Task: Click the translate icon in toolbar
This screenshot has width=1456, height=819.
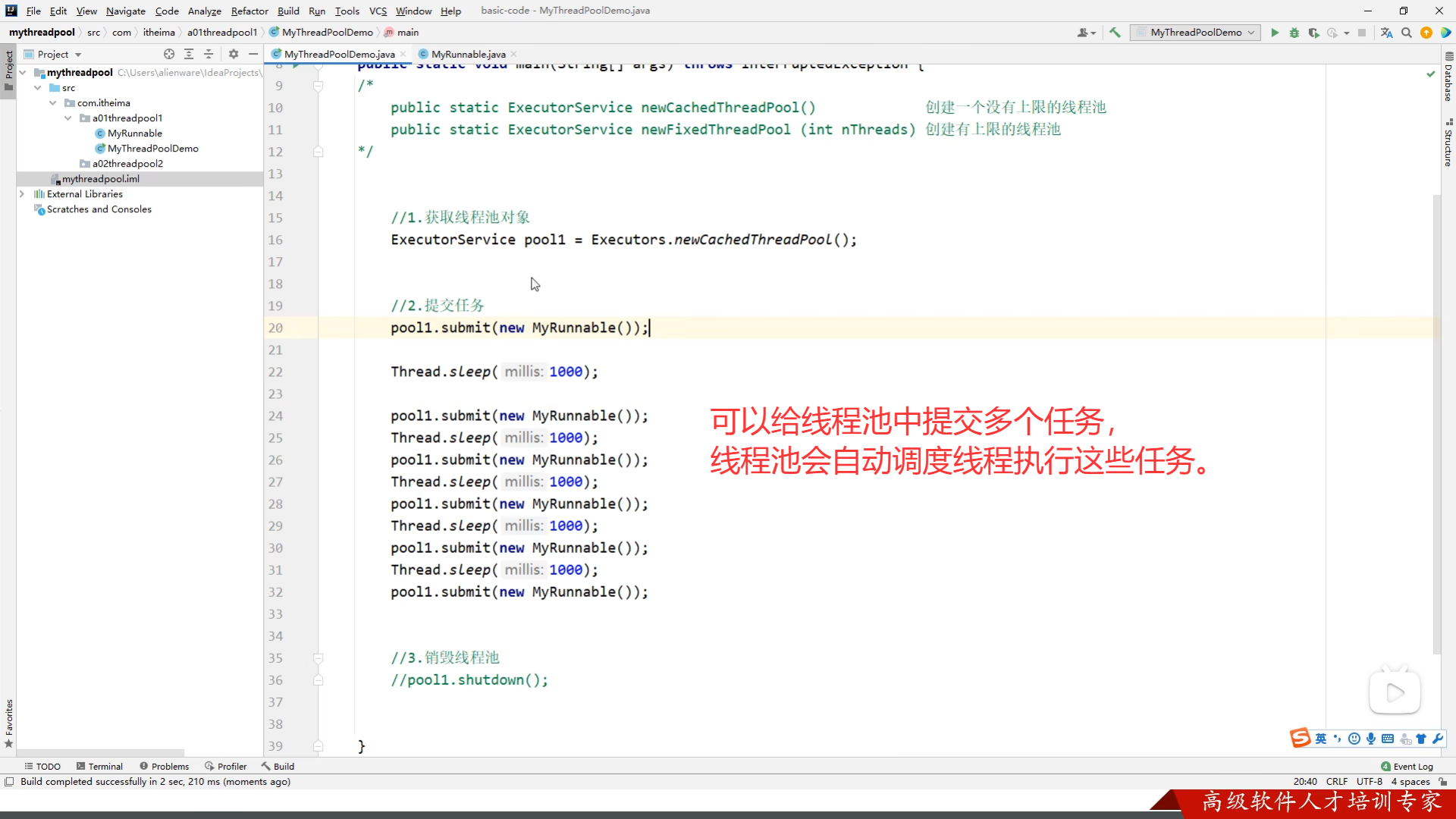Action: (x=1386, y=33)
